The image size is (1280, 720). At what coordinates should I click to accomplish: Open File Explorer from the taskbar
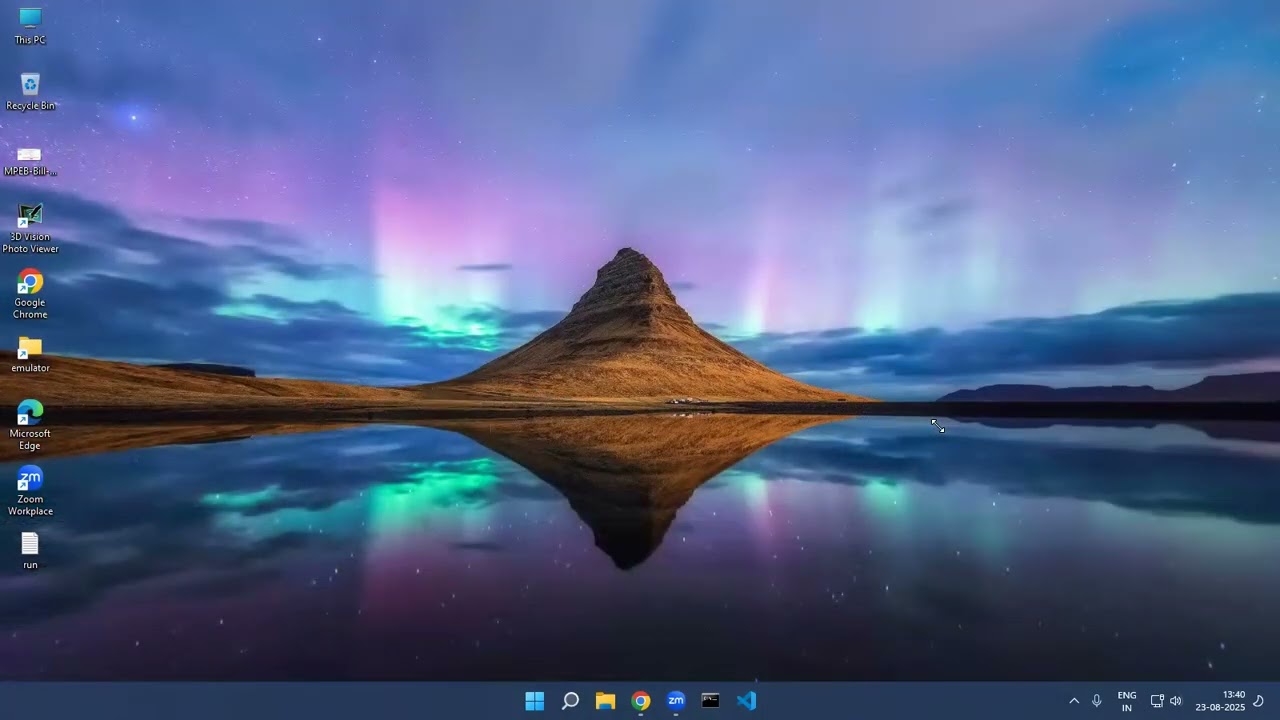point(605,701)
